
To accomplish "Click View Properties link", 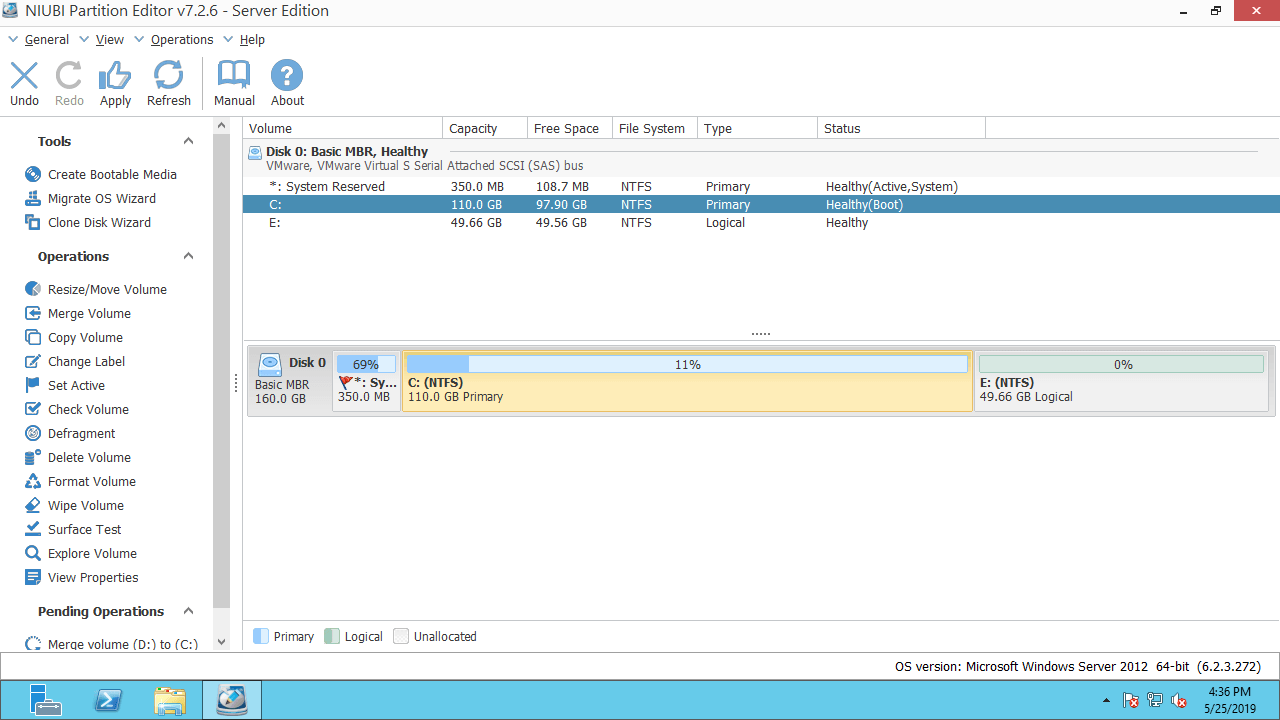I will click(93, 577).
